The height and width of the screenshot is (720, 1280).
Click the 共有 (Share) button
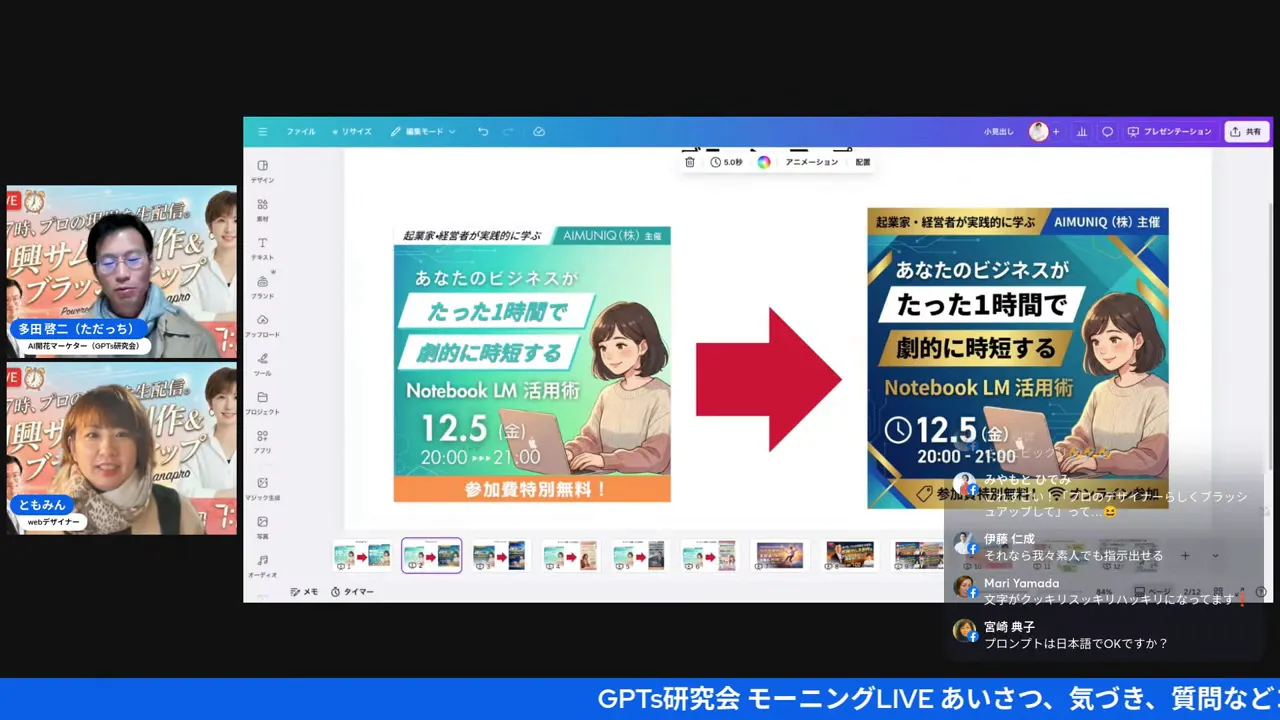1246,131
